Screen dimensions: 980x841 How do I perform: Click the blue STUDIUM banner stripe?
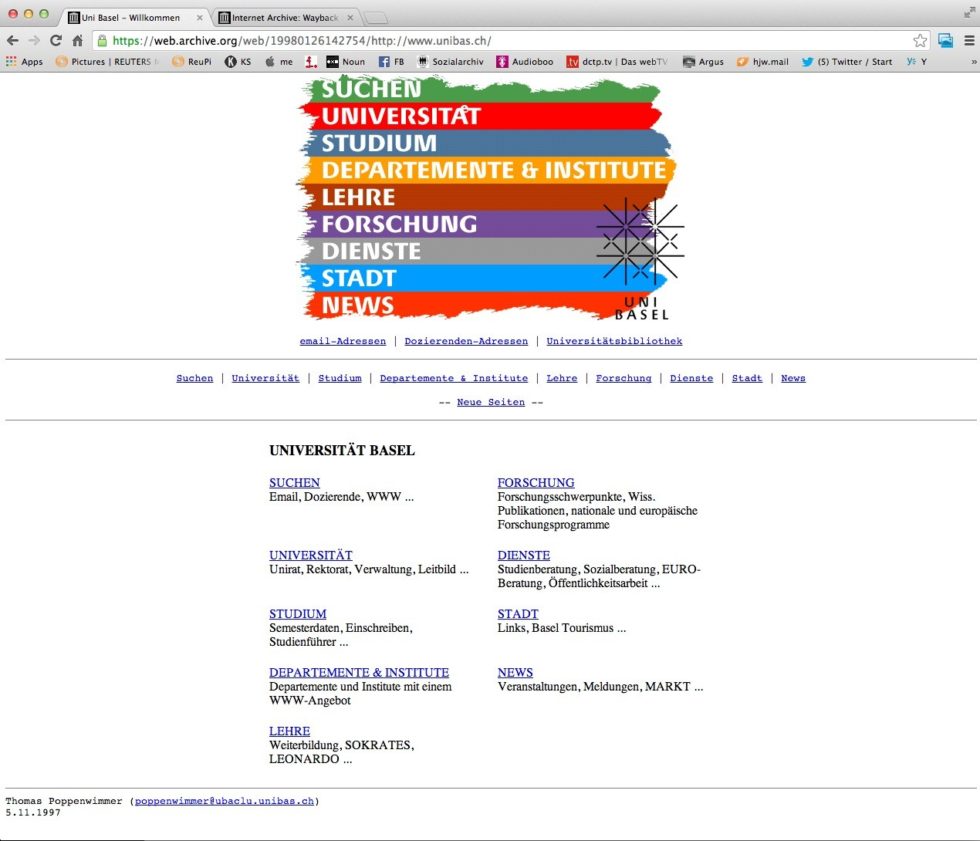484,143
